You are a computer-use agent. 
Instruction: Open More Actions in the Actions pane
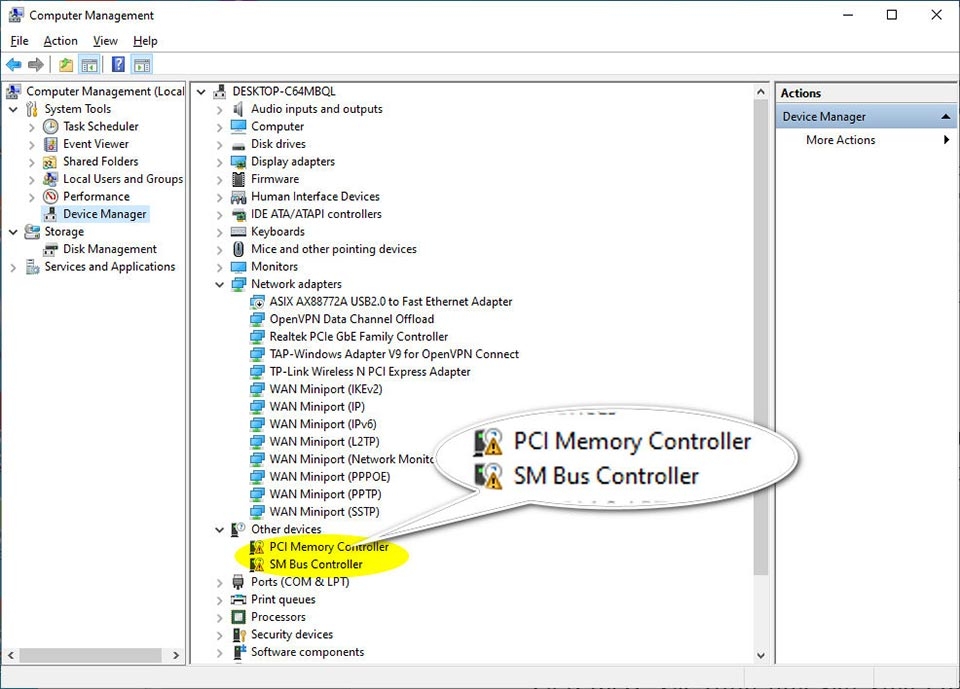coord(838,140)
